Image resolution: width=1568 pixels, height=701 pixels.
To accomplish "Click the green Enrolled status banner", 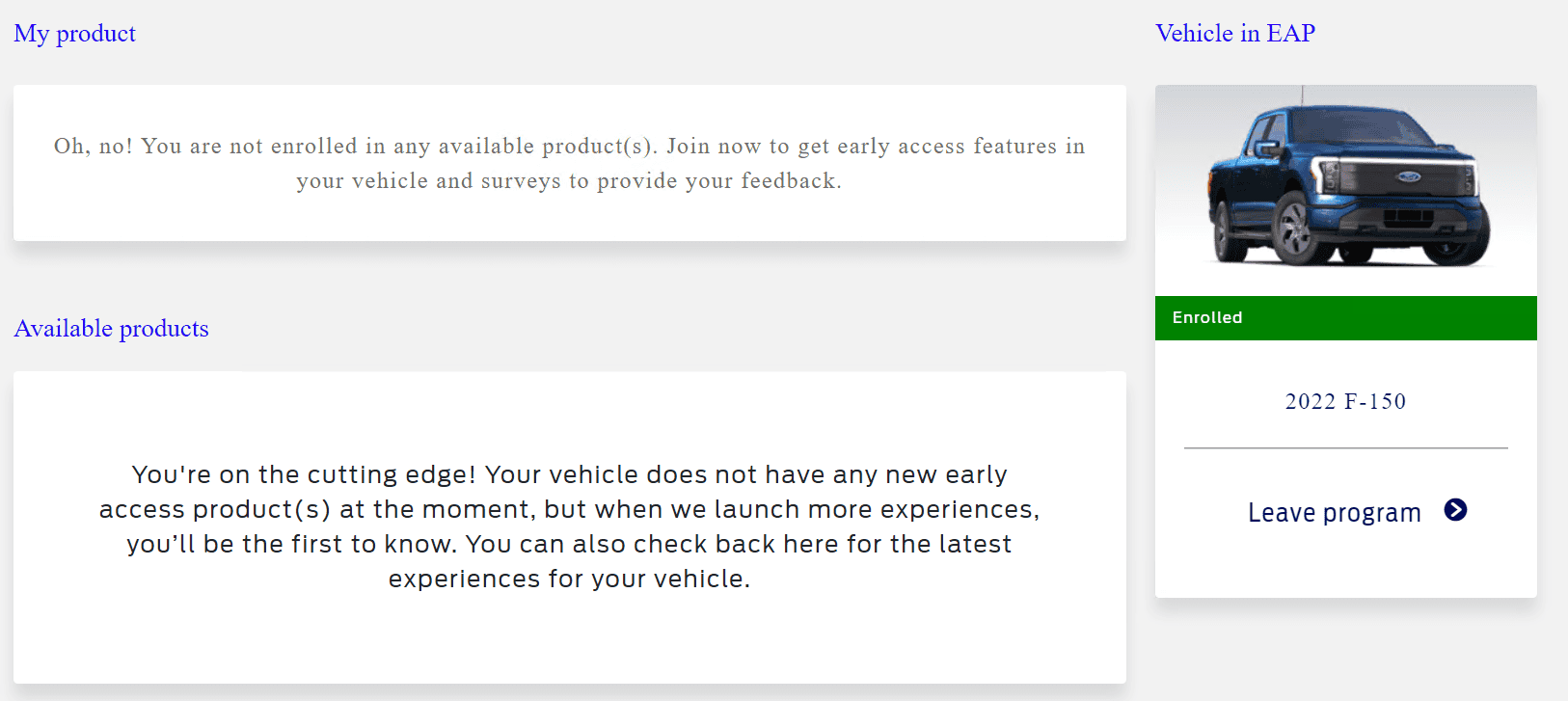I will coord(1345,317).
